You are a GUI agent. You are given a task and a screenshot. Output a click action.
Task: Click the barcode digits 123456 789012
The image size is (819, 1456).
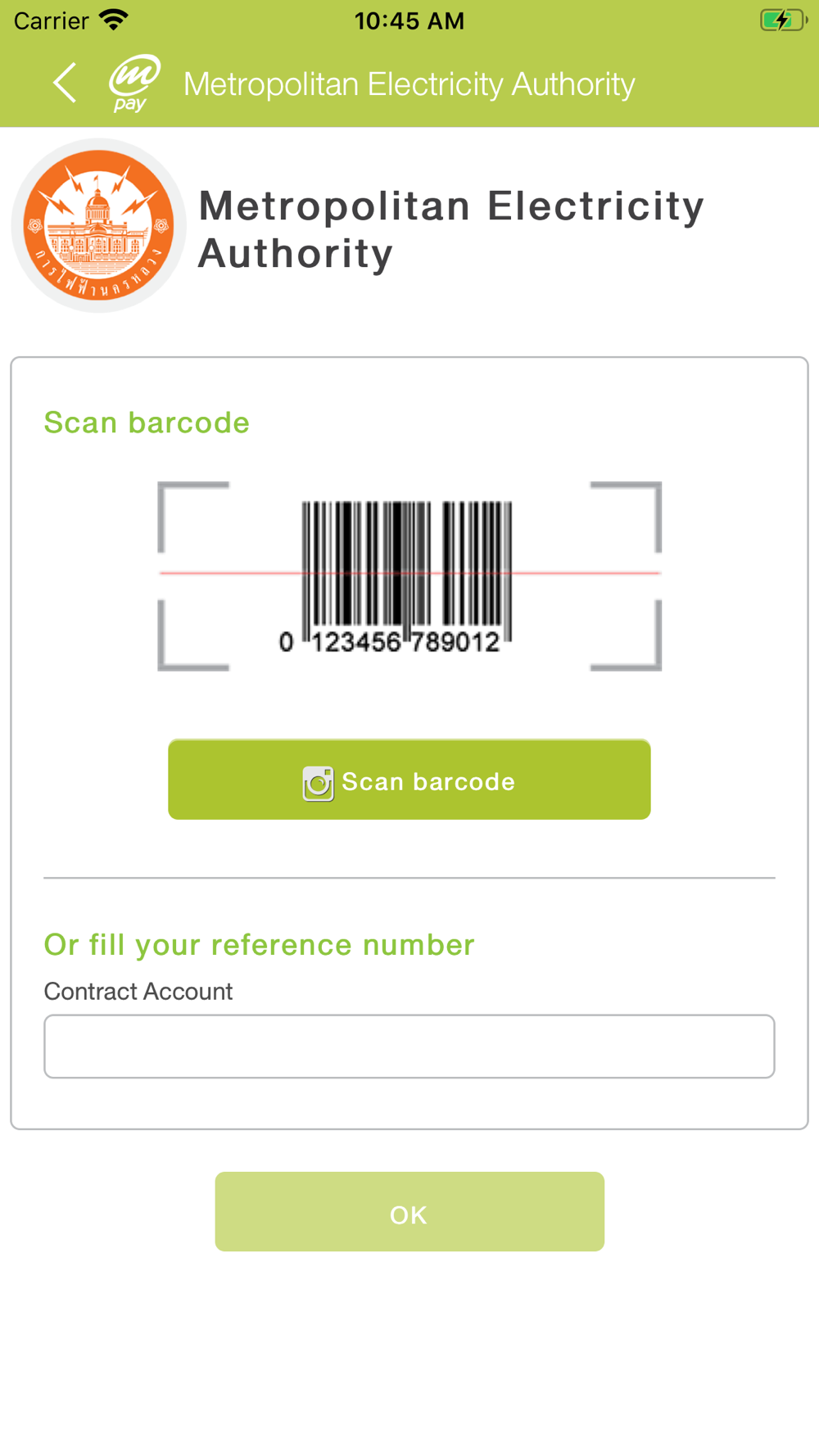coord(405,642)
